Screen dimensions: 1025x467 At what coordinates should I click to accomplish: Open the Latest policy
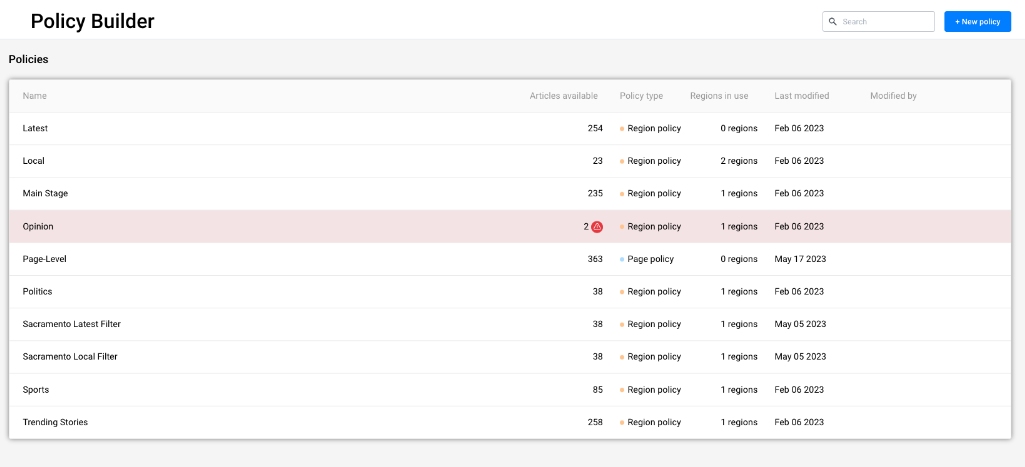510,128
